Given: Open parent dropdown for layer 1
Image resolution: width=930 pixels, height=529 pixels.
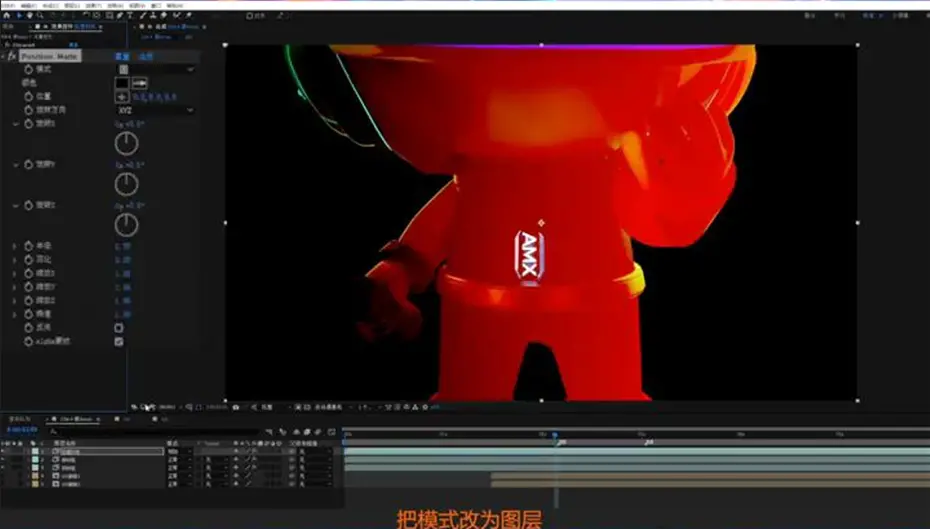Looking at the screenshot, I should click(314, 451).
